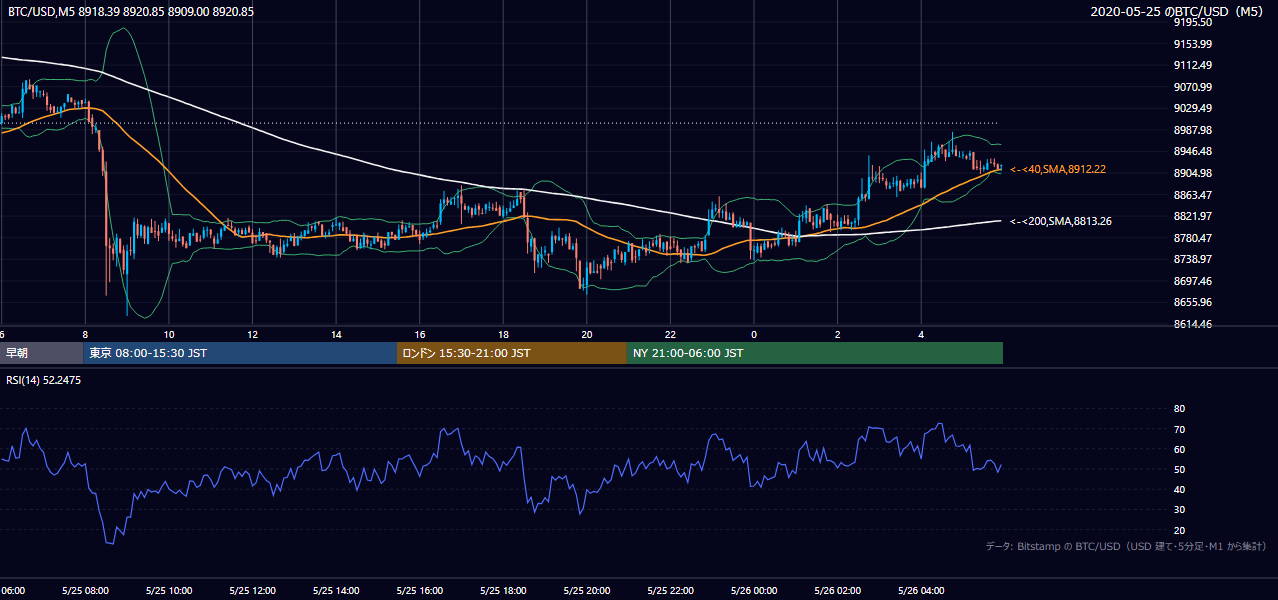Image resolution: width=1278 pixels, height=600 pixels.
Task: Click the 東京 08:00-15:30 JST session bar
Action: click(241, 353)
